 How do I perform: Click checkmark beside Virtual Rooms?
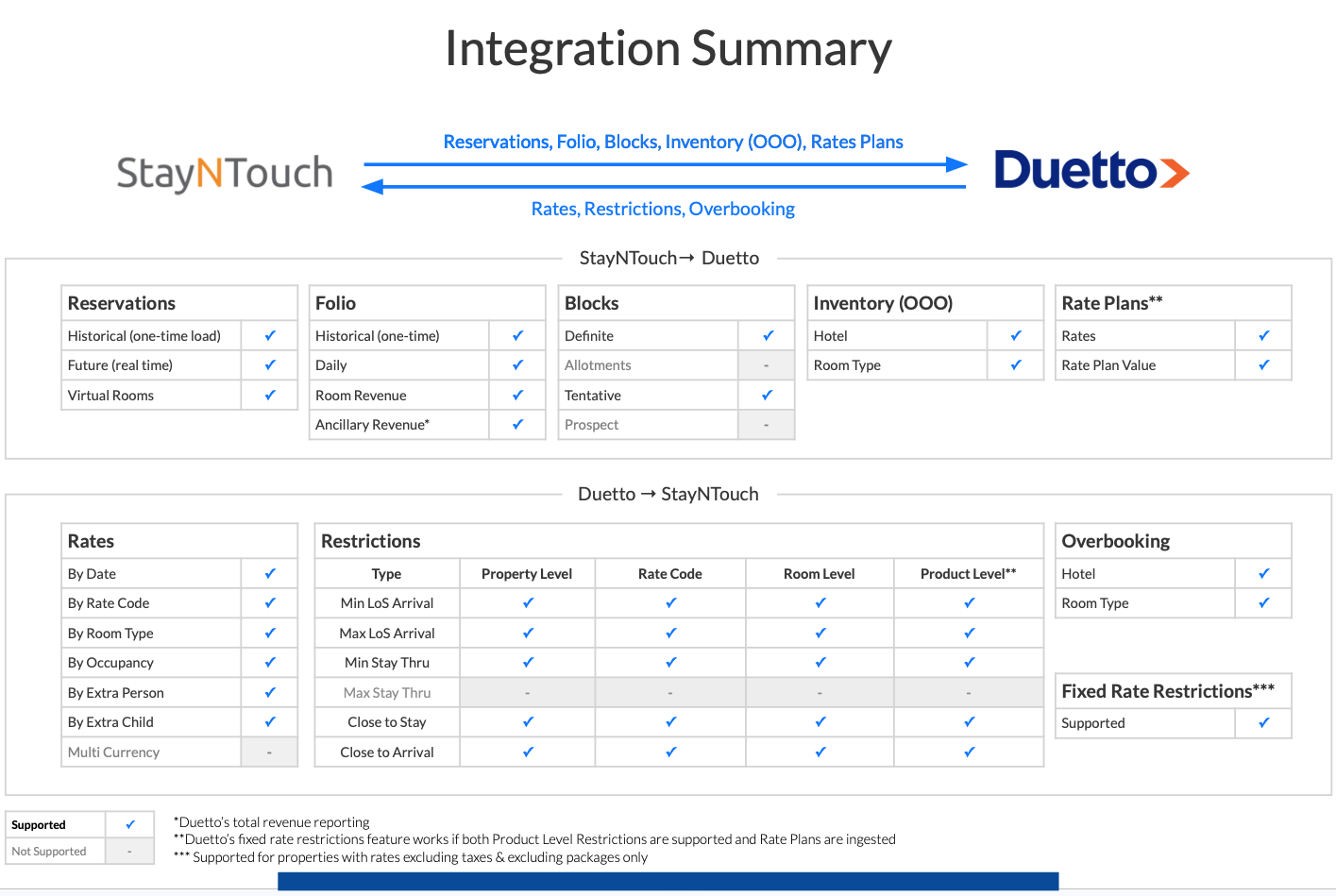pos(270,395)
